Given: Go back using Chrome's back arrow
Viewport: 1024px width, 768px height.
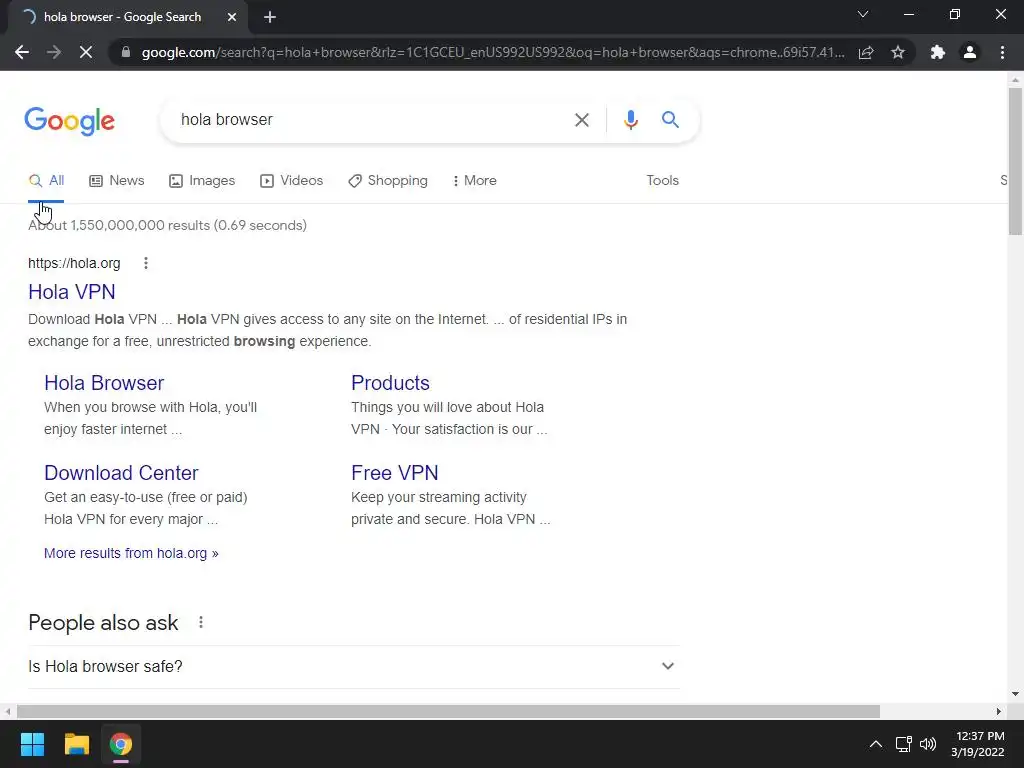Looking at the screenshot, I should pos(22,52).
